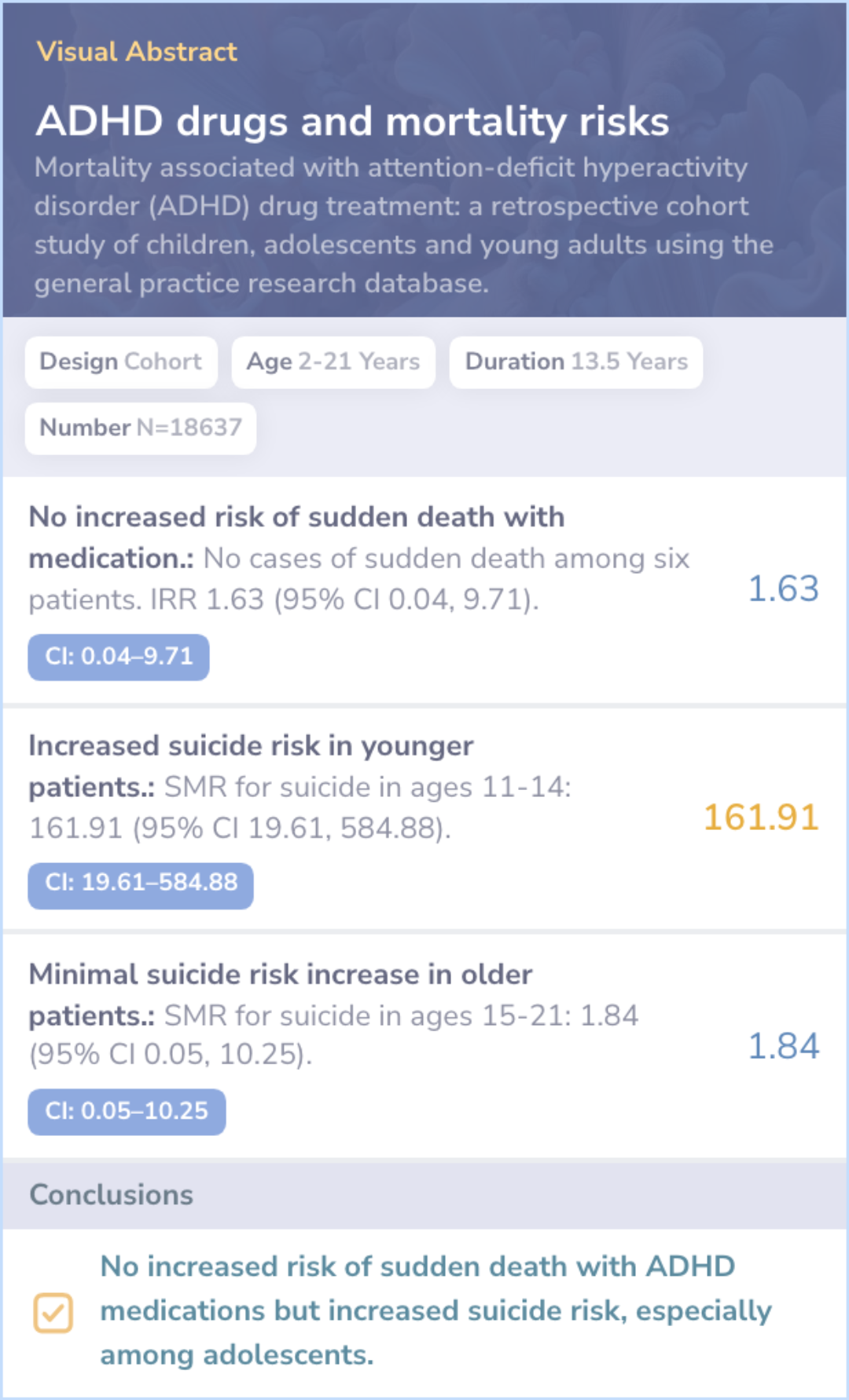
Task: Click the study description subtitle in header
Action: coord(402,225)
